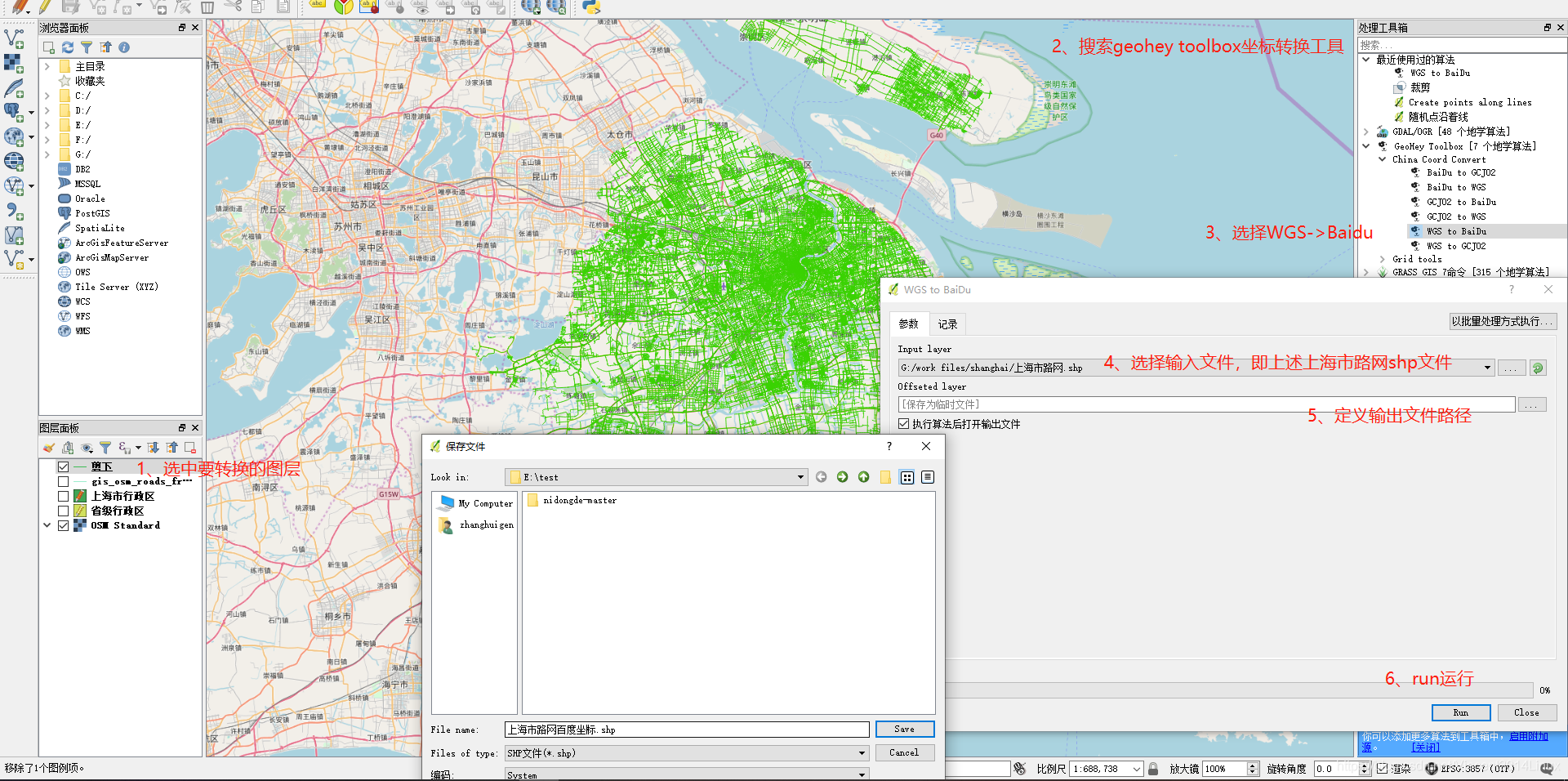The image size is (1568, 781).
Task: Open the scale 比例尺 dropdown
Action: pyautogui.click(x=1136, y=769)
